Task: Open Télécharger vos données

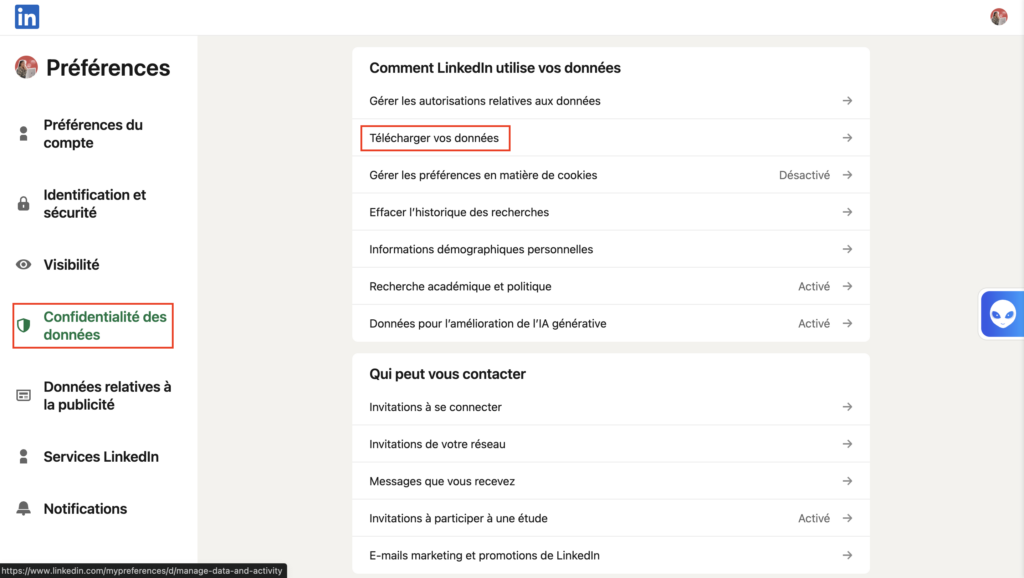Action: [x=611, y=138]
